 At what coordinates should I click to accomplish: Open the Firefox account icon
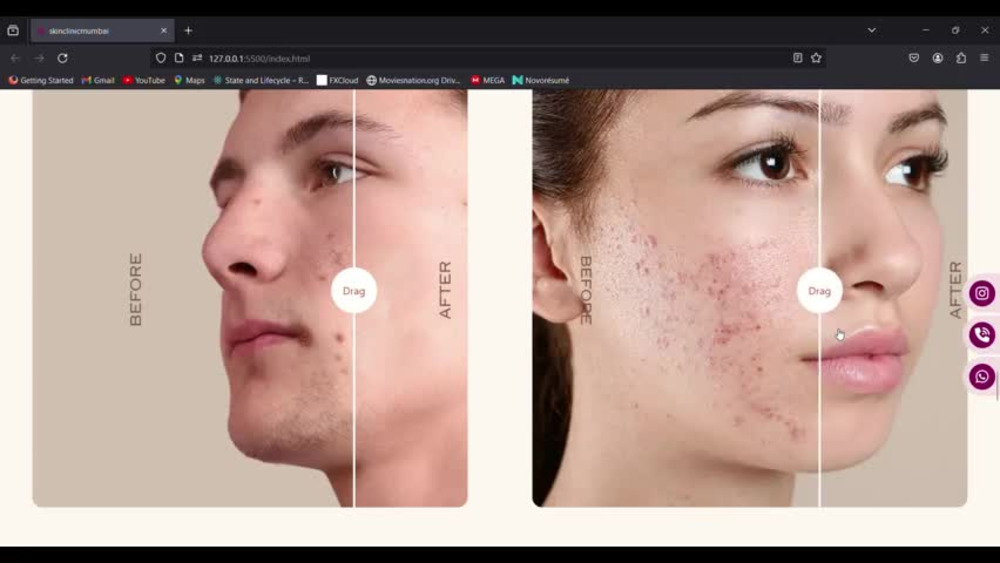(x=938, y=58)
